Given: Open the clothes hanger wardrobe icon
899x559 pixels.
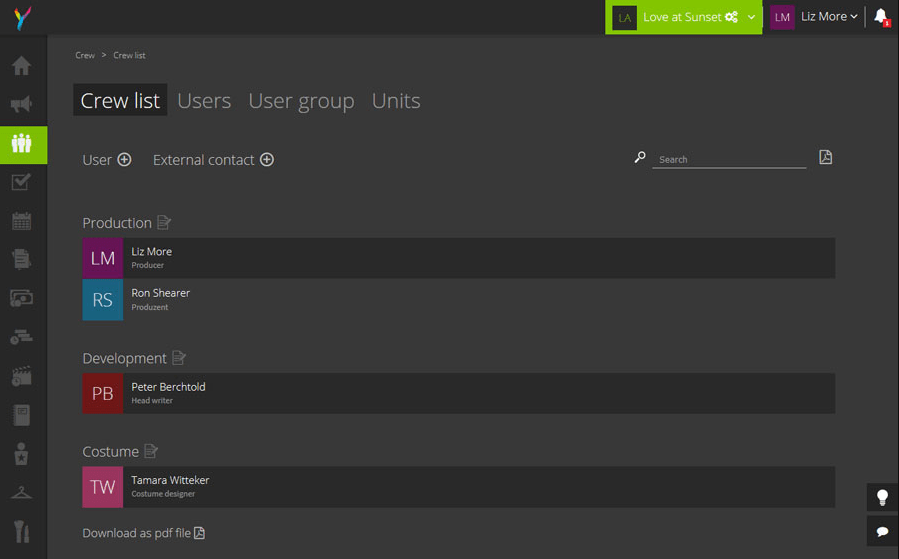Looking at the screenshot, I should [x=21, y=492].
